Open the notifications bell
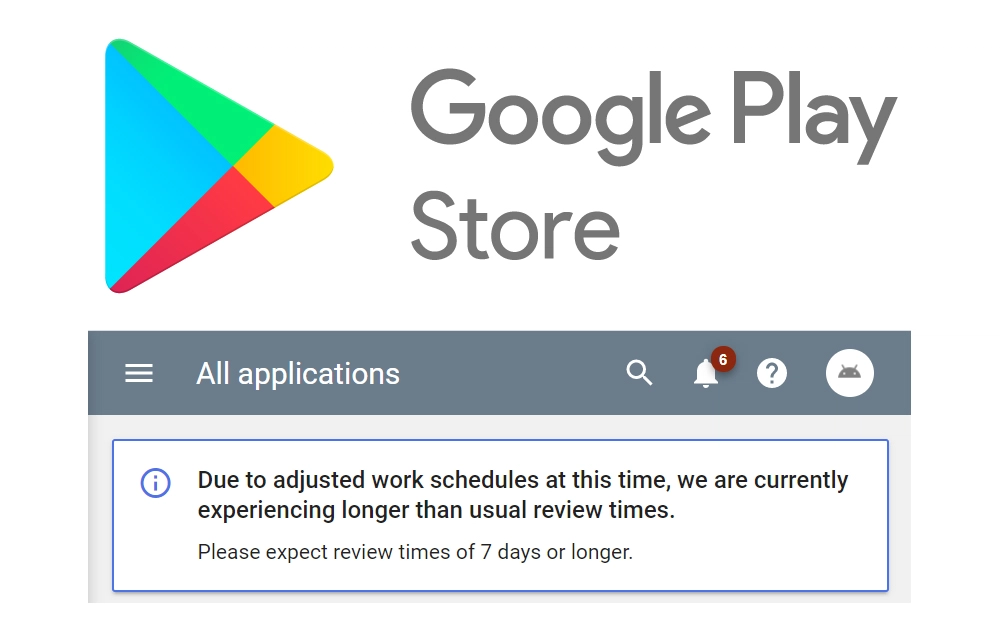Screen dimensions: 1000x640 pyautogui.click(x=705, y=375)
